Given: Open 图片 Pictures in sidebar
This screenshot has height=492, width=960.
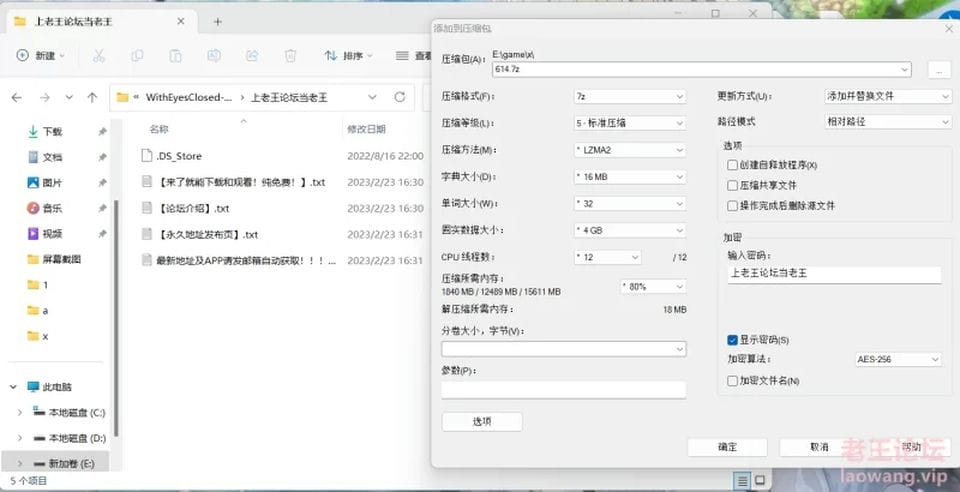Looking at the screenshot, I should 52,182.
